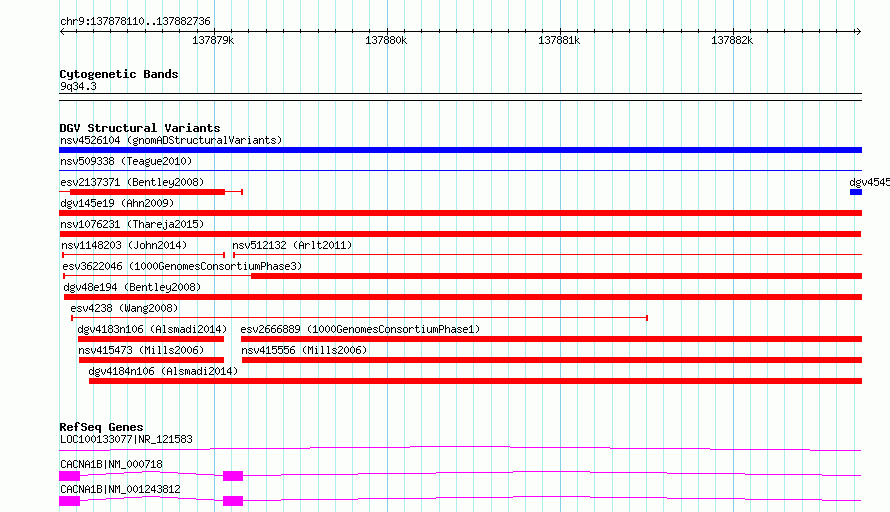Select the thick blue nsv4526104 variant bar
The image size is (890, 512).
pos(460,150)
